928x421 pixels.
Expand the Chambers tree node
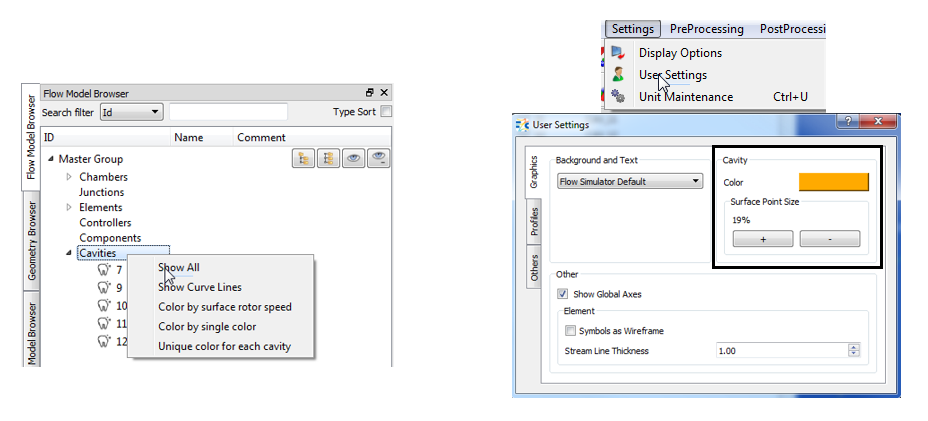tap(70, 177)
